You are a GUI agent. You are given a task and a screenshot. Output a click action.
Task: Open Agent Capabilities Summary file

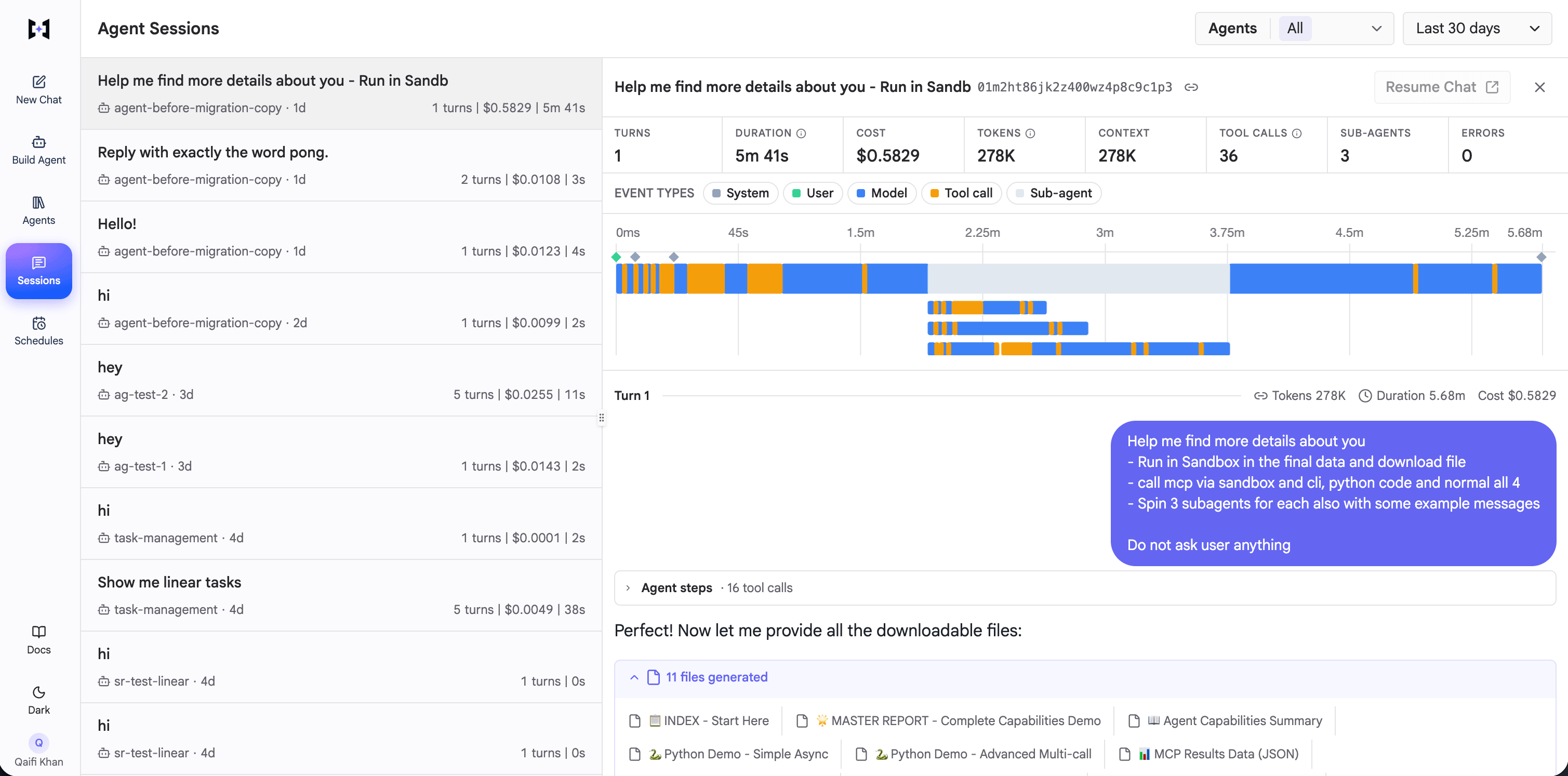pos(1225,720)
